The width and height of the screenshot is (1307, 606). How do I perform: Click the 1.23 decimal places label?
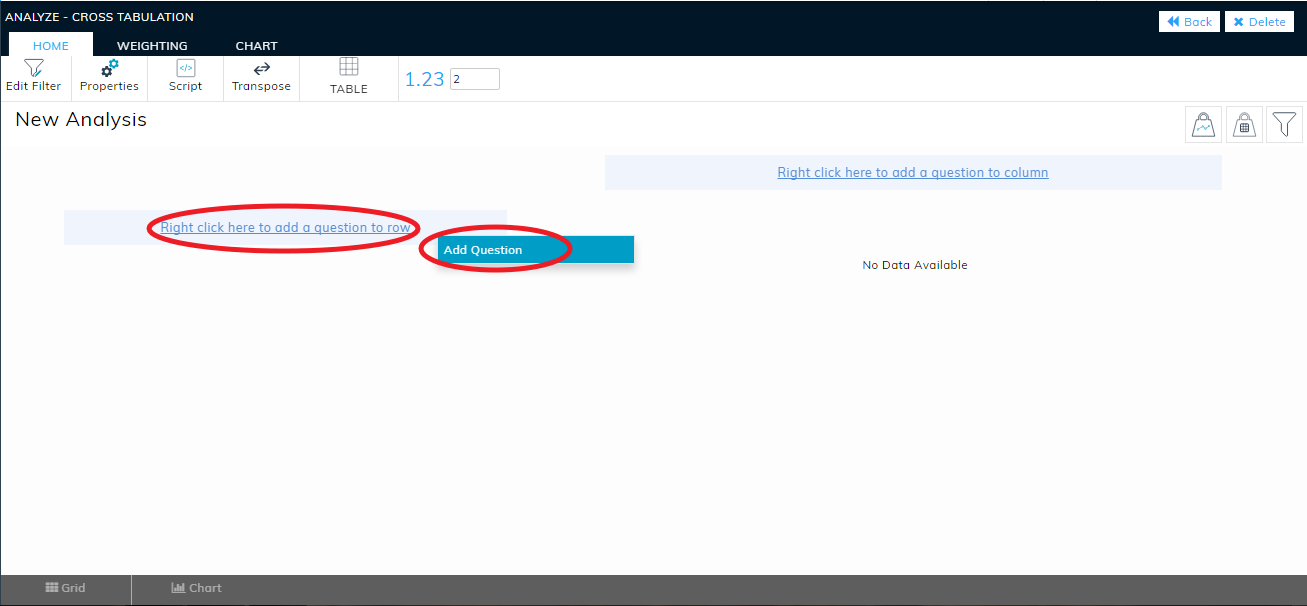pos(424,79)
